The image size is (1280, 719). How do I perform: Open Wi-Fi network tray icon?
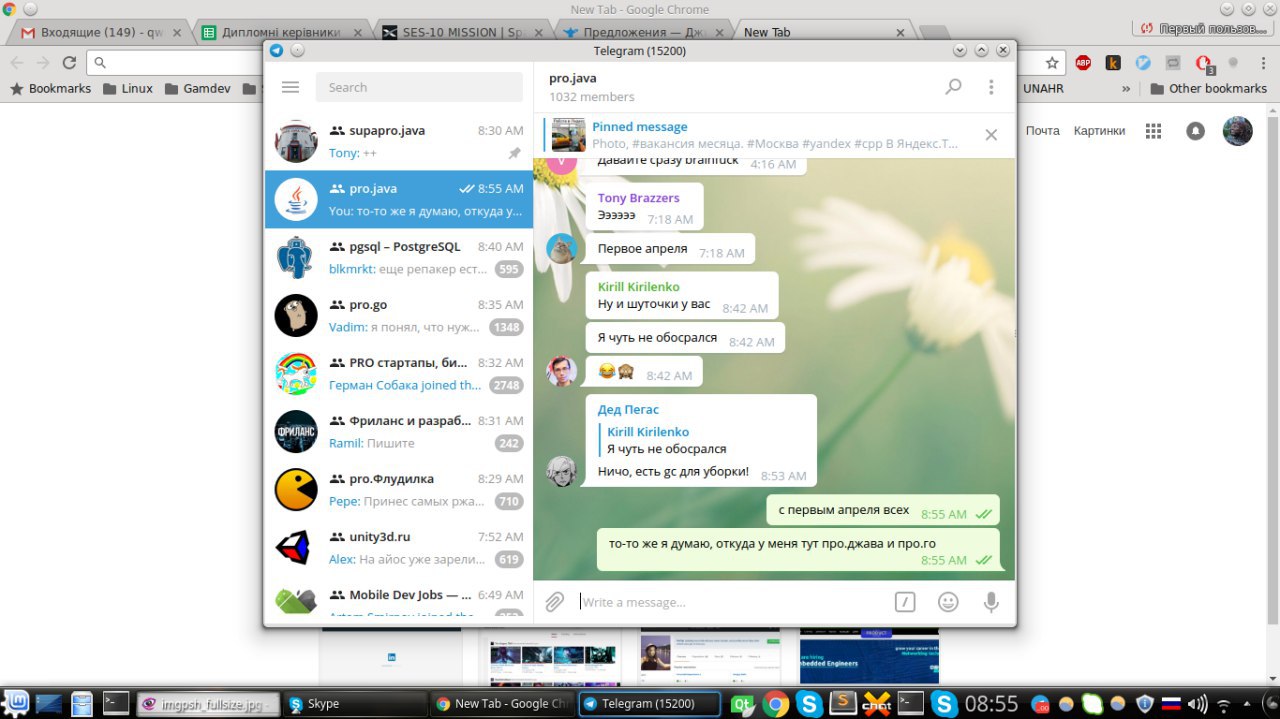point(1222,704)
